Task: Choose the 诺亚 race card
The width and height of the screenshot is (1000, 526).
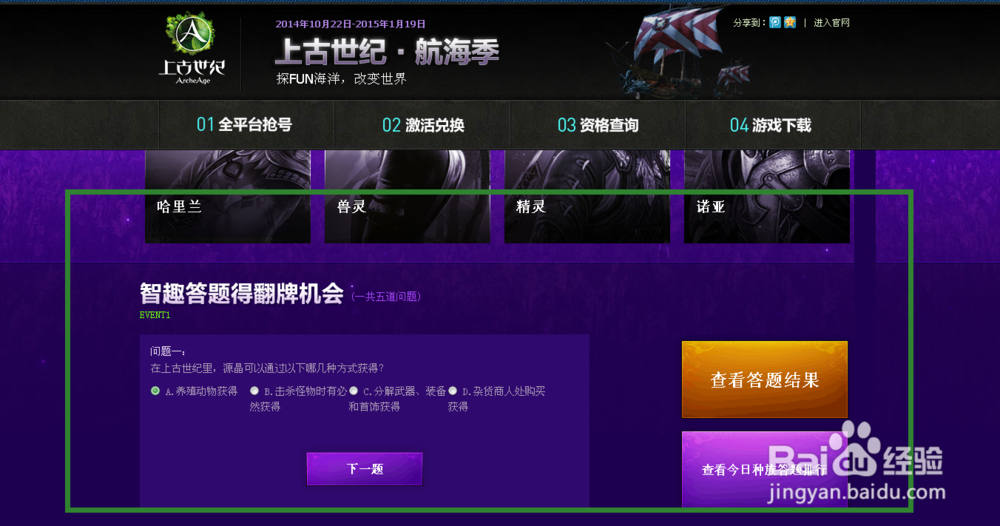Action: 767,196
